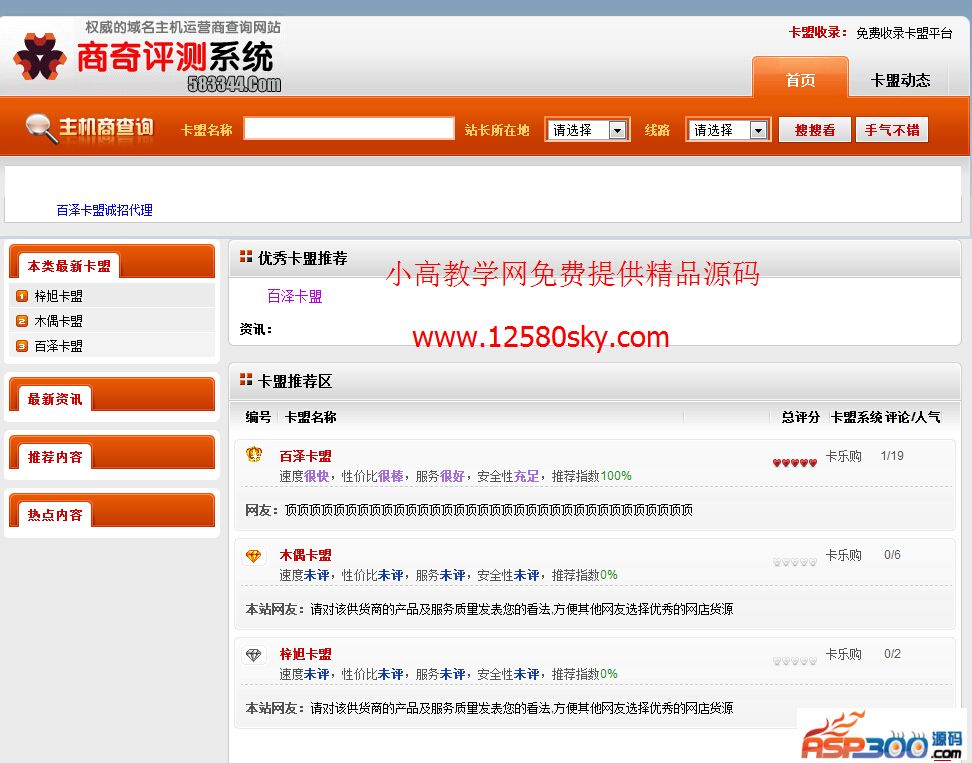Click the gray diamond icon beside 梓旭卡盟
This screenshot has width=972, height=763.
click(x=254, y=655)
